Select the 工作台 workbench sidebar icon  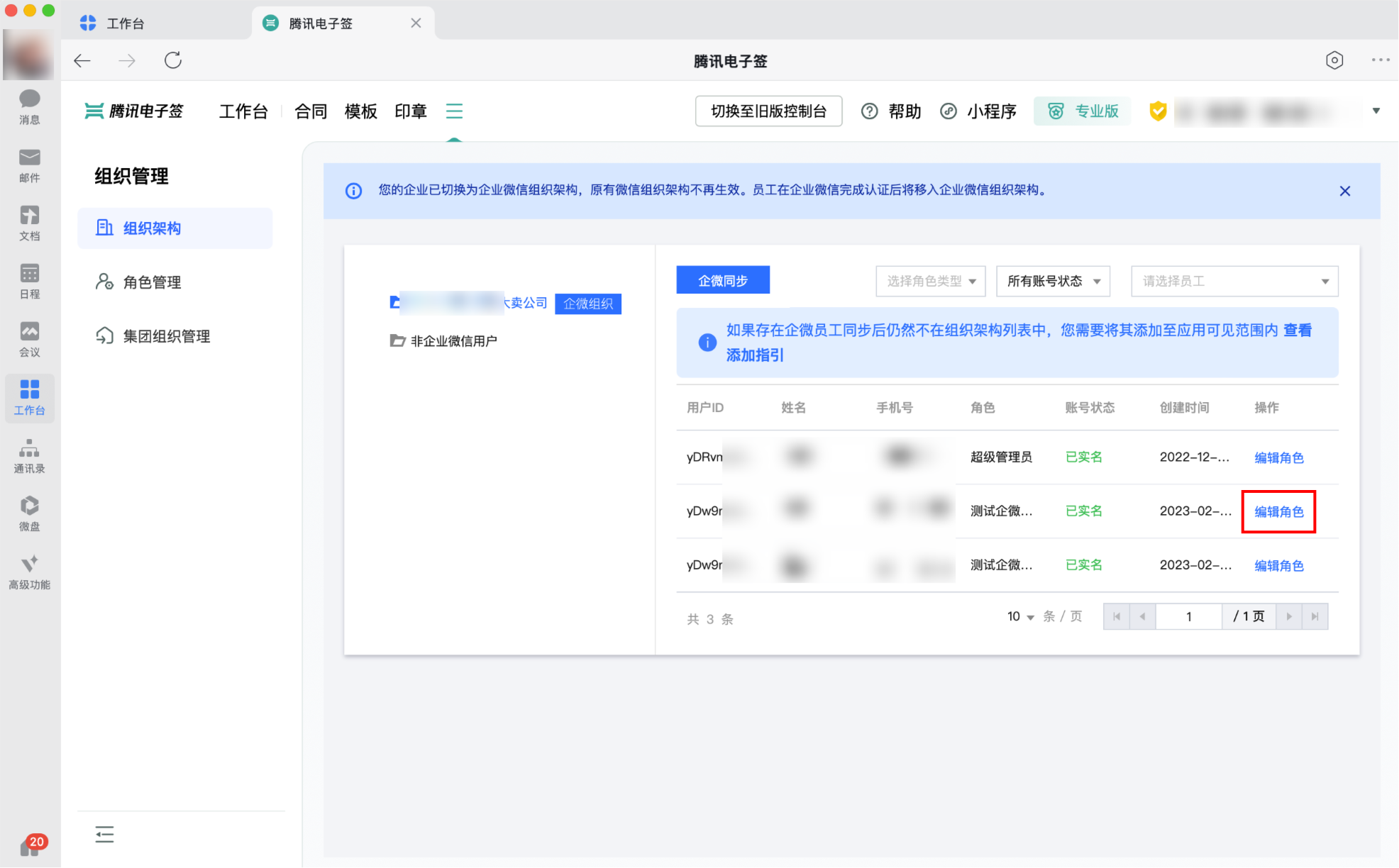[29, 397]
